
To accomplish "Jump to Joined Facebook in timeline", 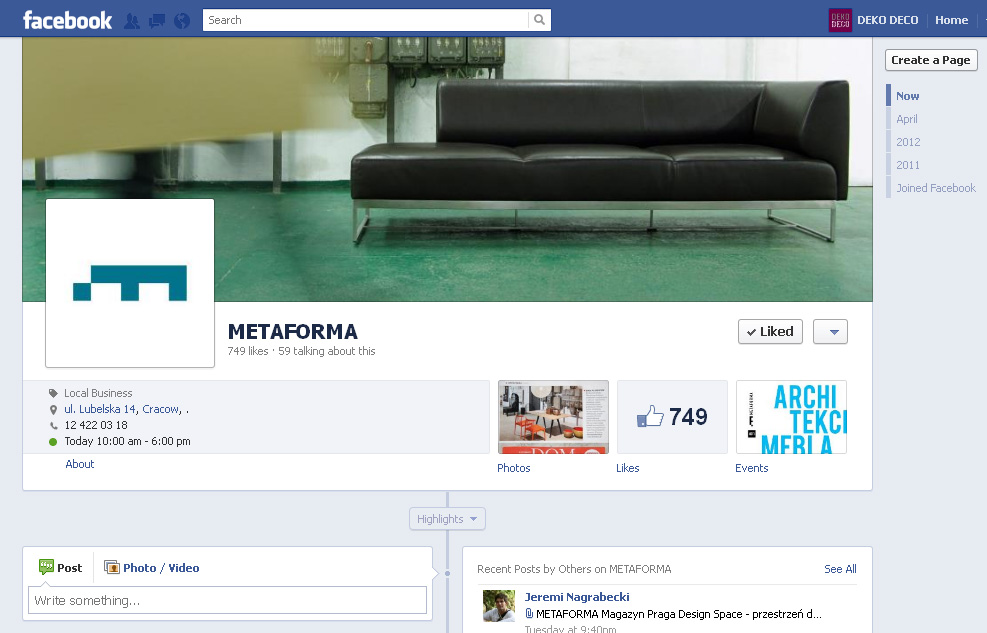I will pos(935,188).
